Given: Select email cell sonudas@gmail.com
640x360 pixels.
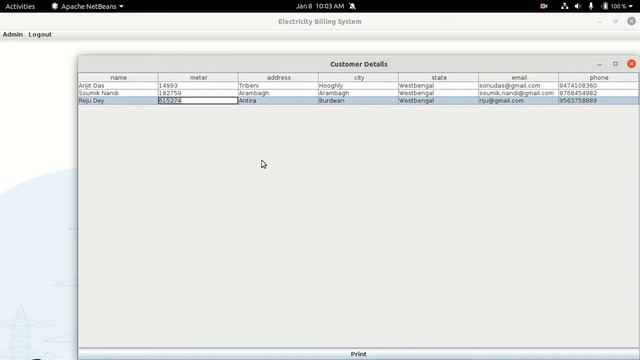Looking at the screenshot, I should 518,86.
